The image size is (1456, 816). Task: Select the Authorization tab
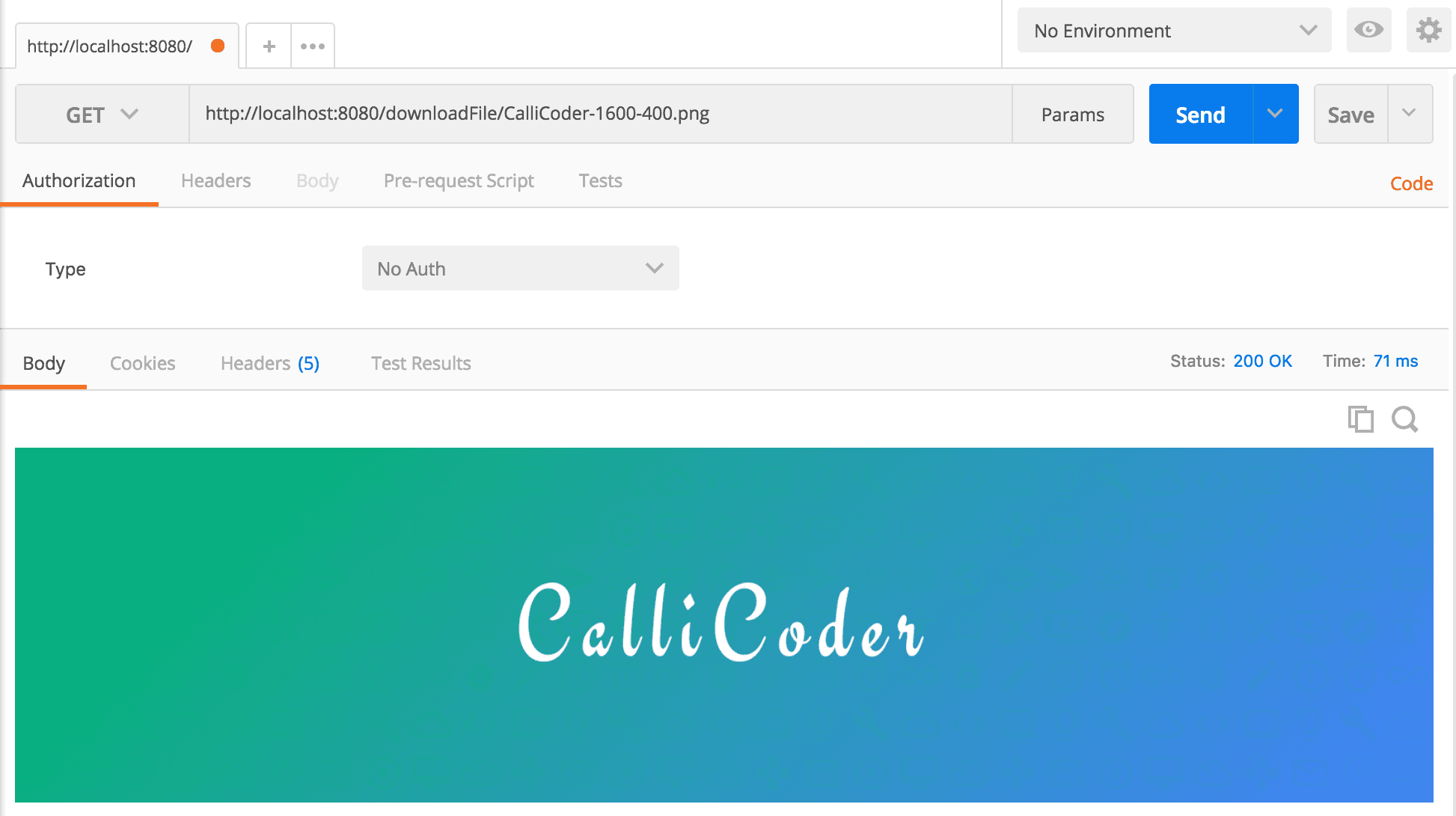[x=78, y=180]
